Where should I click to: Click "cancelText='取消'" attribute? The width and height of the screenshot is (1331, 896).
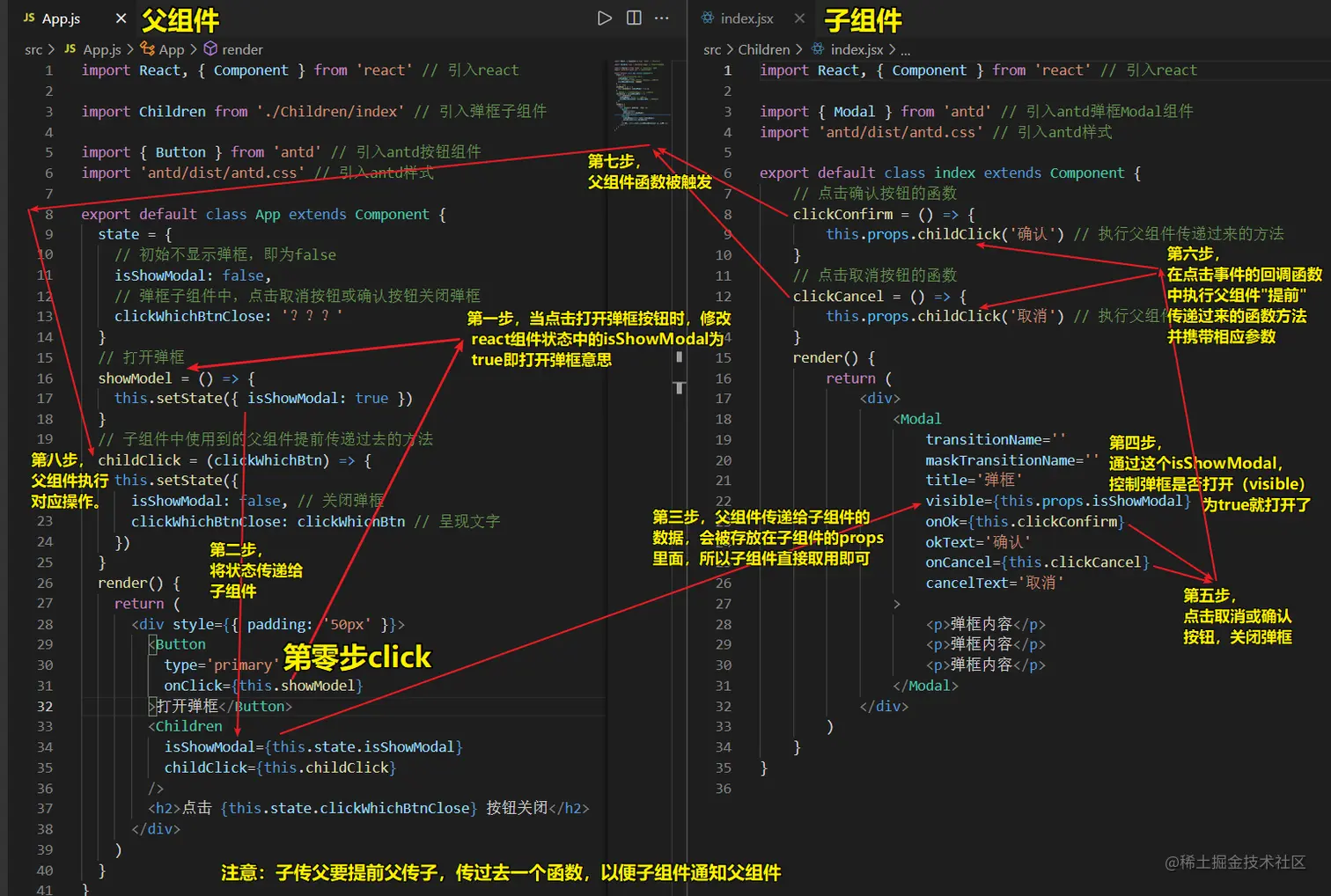coord(995,583)
